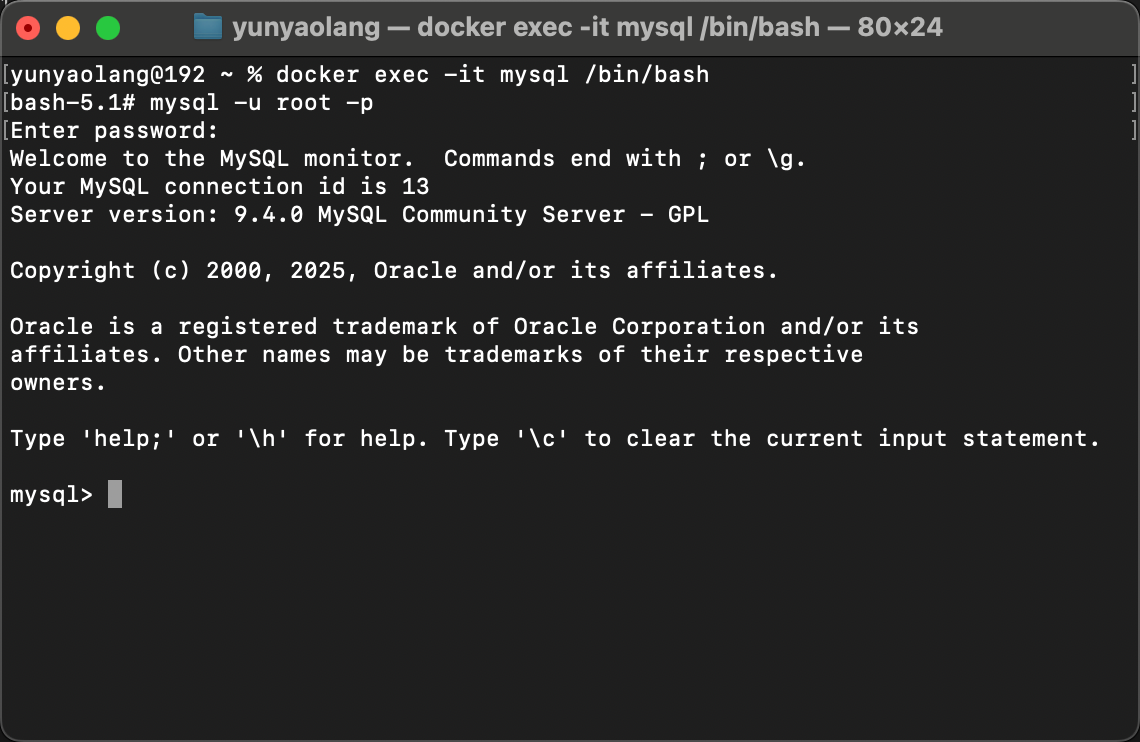Click the terminal cursor block

(x=113, y=493)
